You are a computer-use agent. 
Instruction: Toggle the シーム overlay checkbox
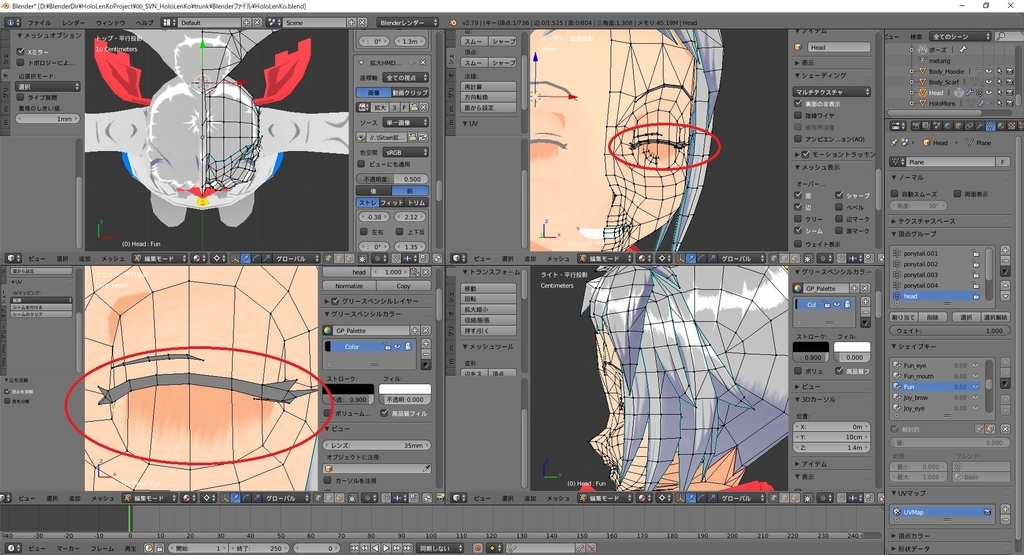(x=798, y=230)
